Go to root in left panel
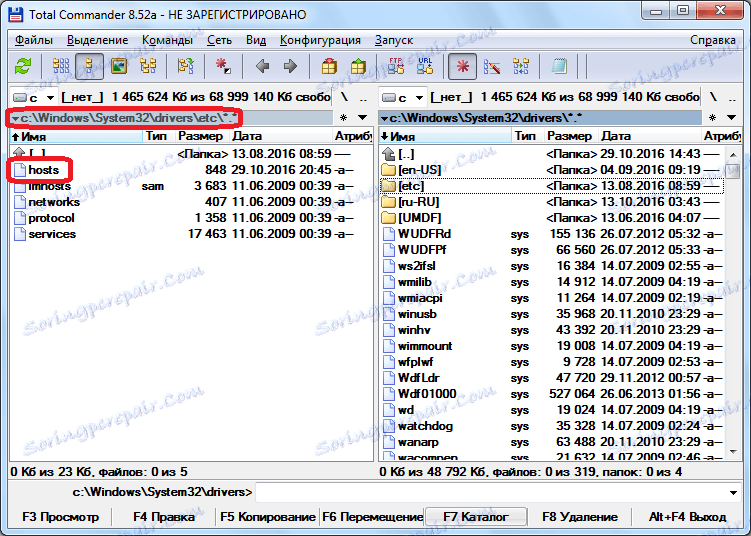This screenshot has height=536, width=751. click(344, 97)
